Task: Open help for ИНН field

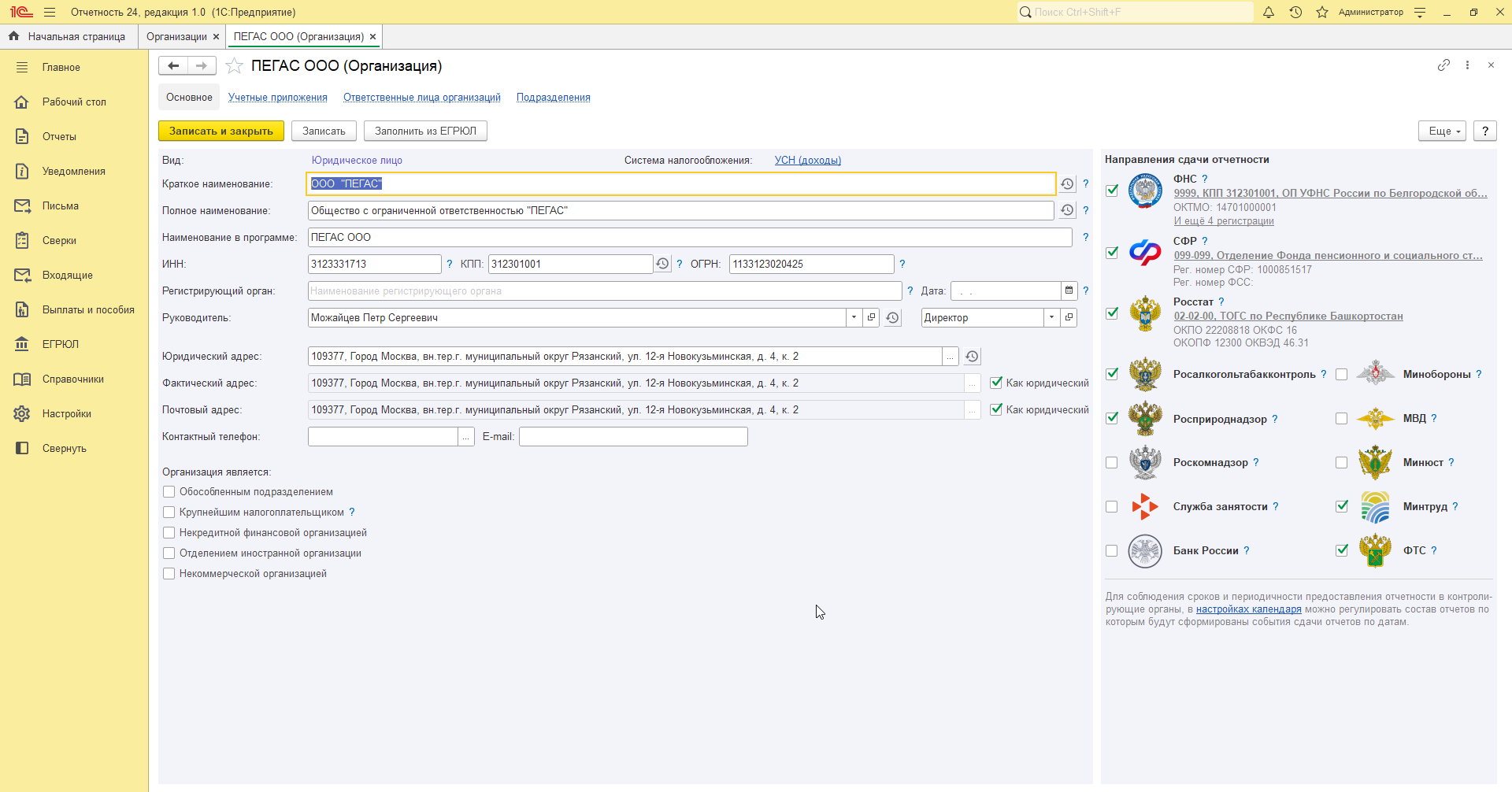Action: pos(450,265)
